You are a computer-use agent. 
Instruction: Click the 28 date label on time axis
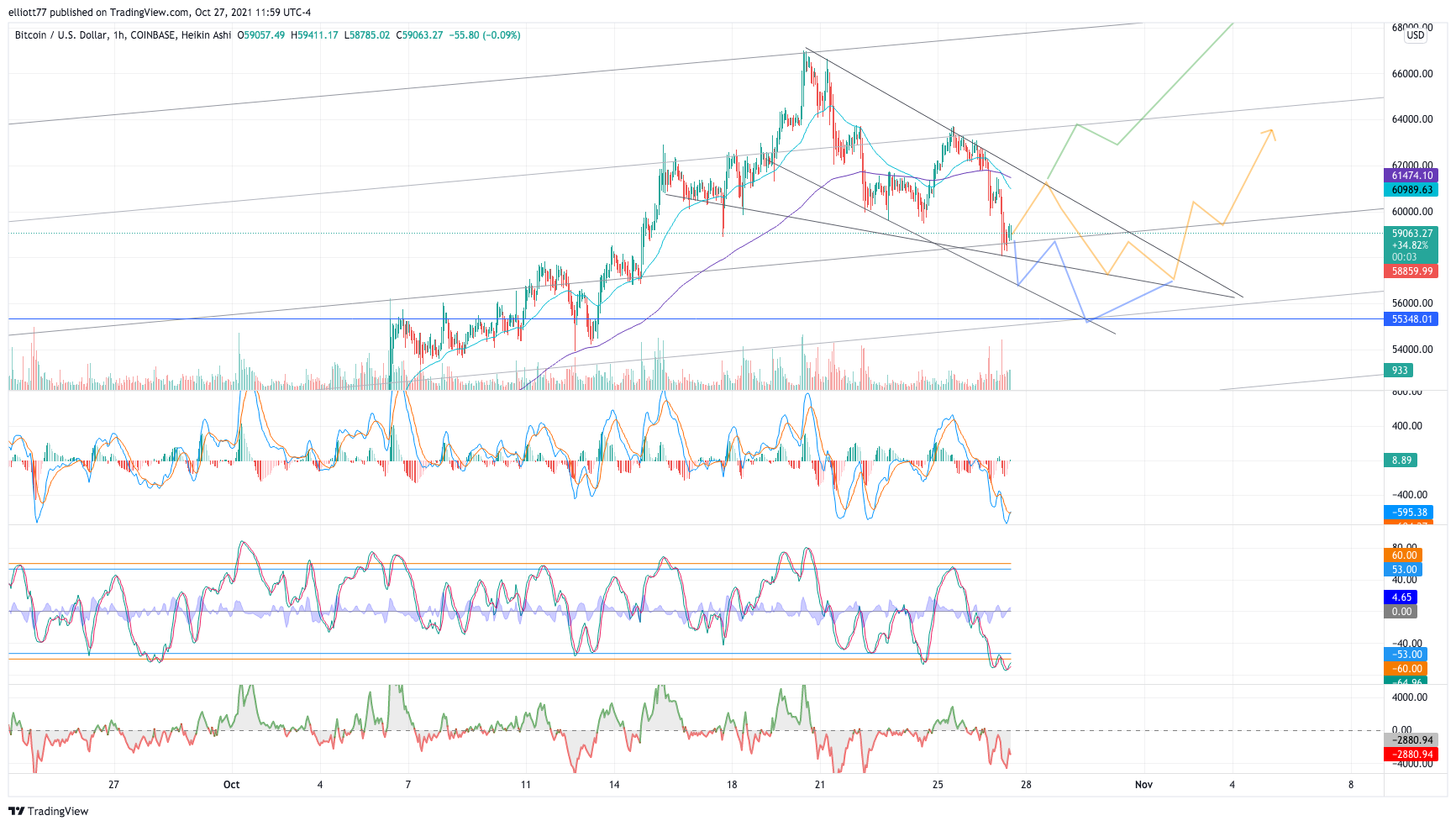pyautogui.click(x=1026, y=785)
